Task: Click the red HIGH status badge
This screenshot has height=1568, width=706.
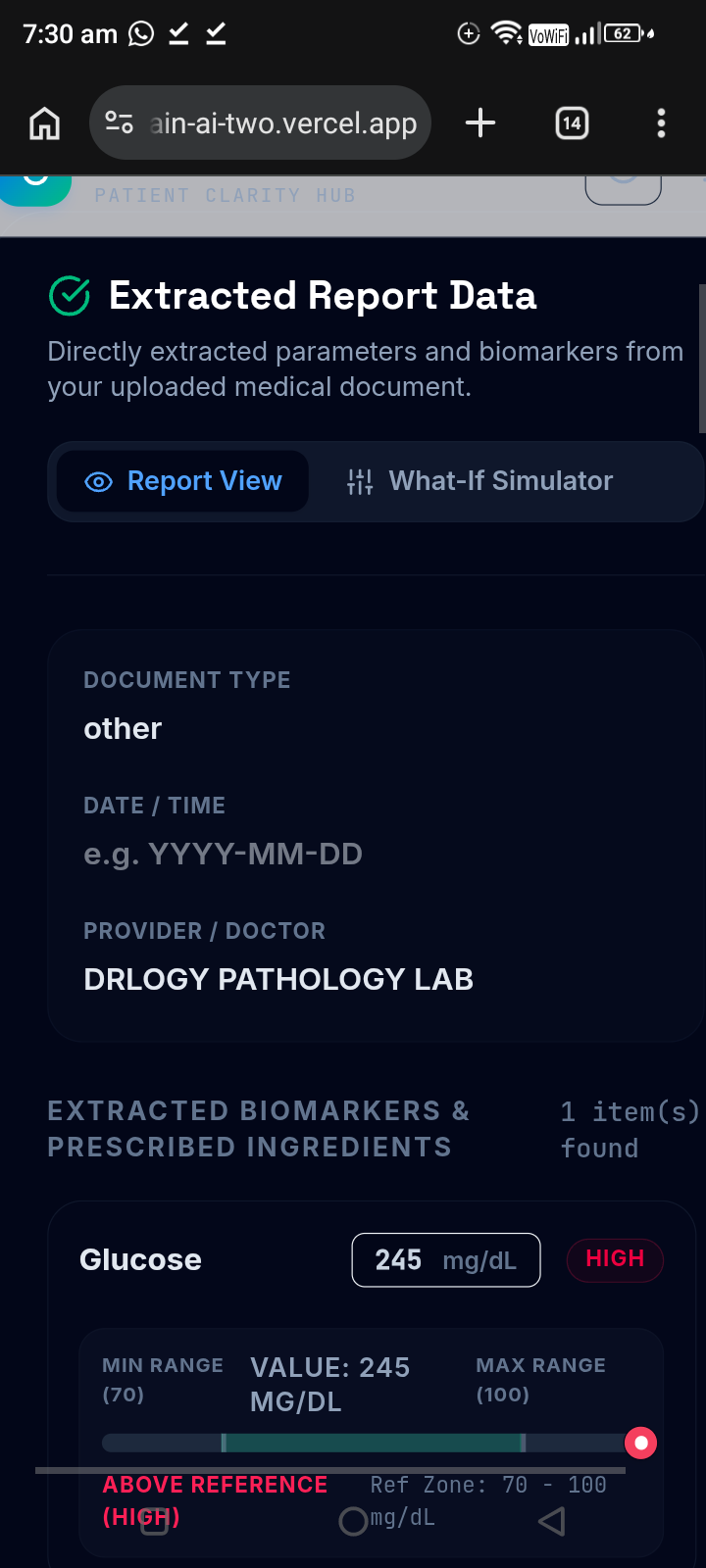Action: coord(615,1259)
